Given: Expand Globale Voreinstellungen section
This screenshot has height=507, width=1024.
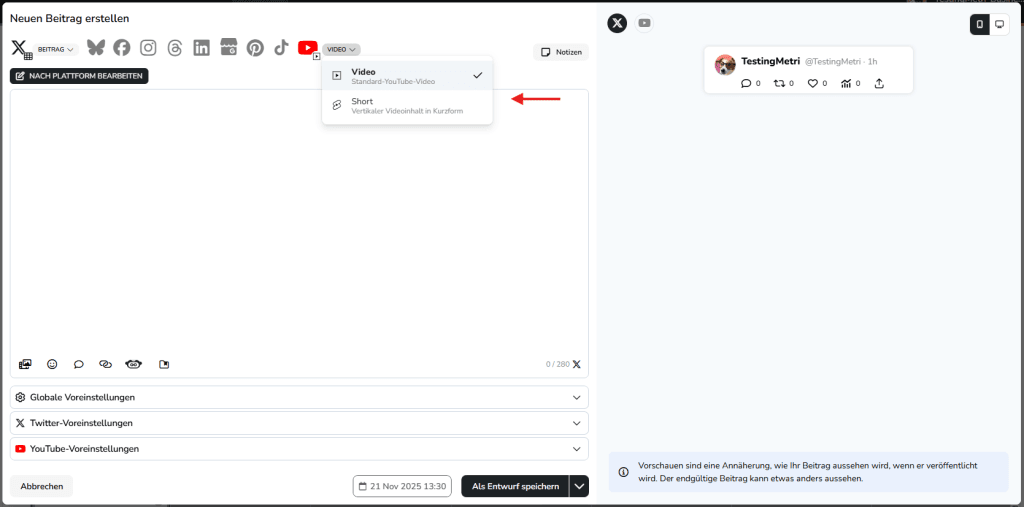Looking at the screenshot, I should point(299,397).
